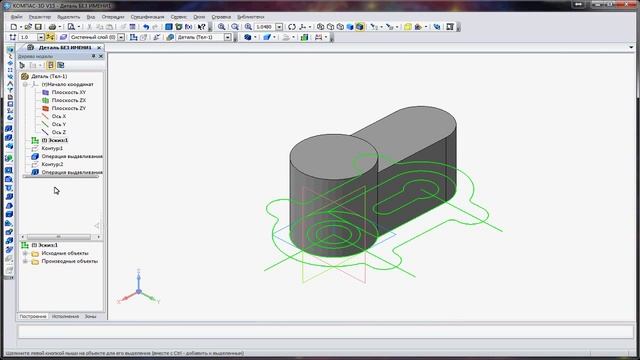The height and width of the screenshot is (360, 640).
Task: Click the yellow hide objects icon
Action: click(x=408, y=27)
